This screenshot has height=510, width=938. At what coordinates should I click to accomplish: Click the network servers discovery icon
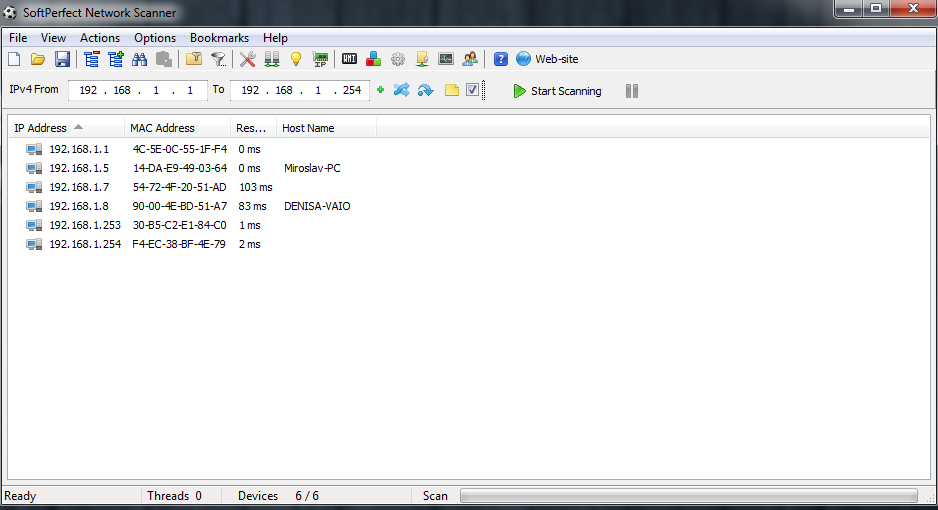tap(272, 59)
